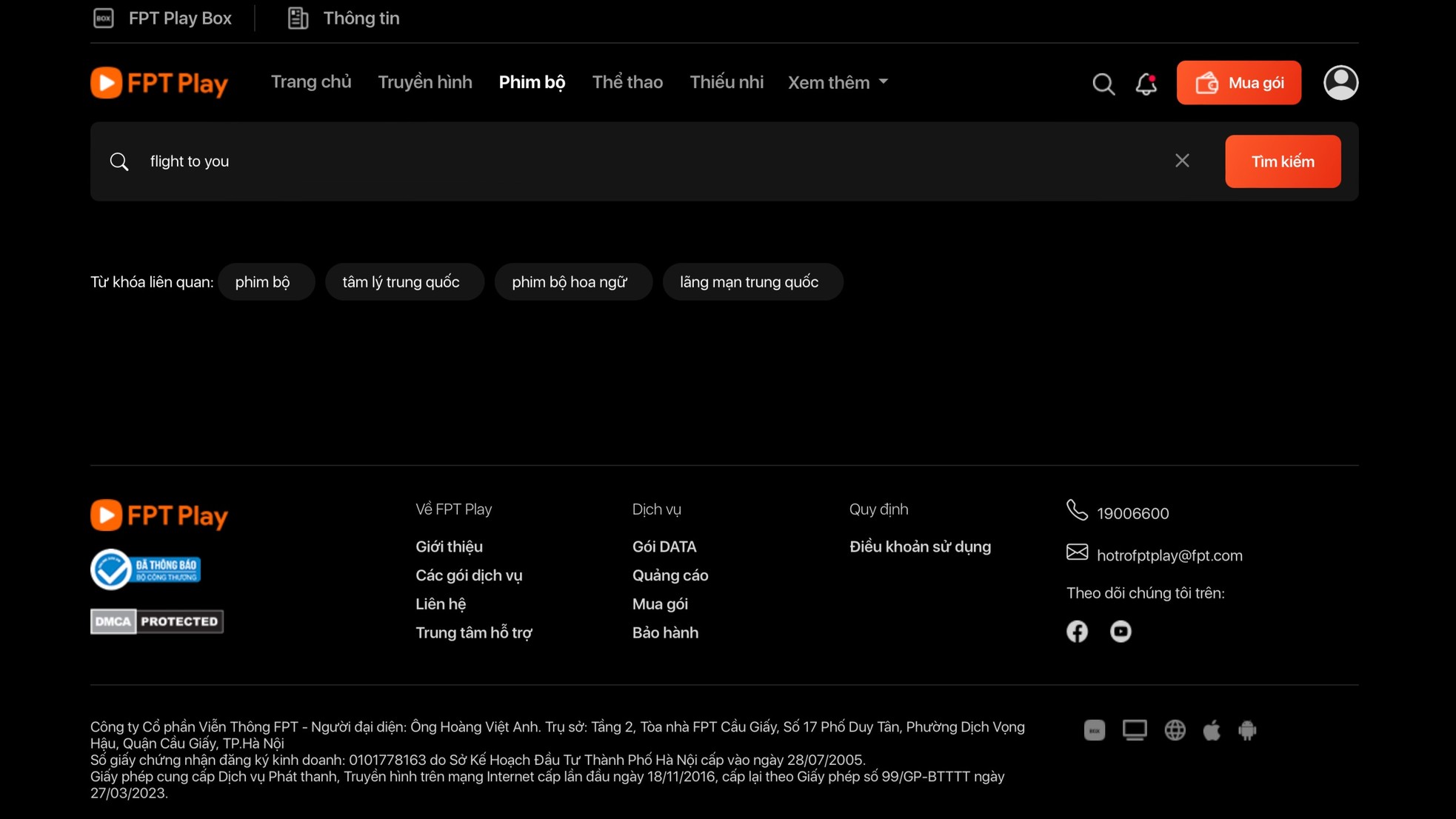The height and width of the screenshot is (819, 1456).
Task: Open the Điều khoản sử dụng link
Action: (919, 546)
